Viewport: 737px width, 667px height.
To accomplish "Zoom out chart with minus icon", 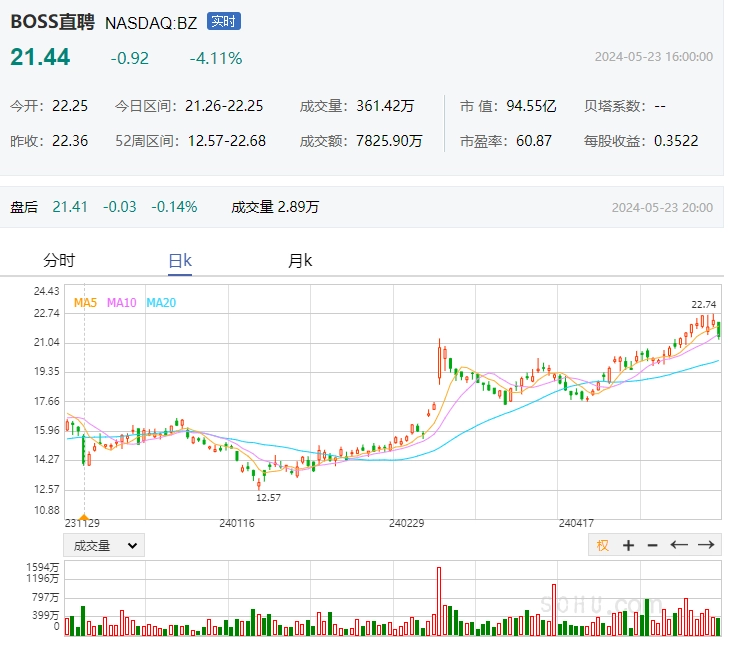I will point(652,545).
